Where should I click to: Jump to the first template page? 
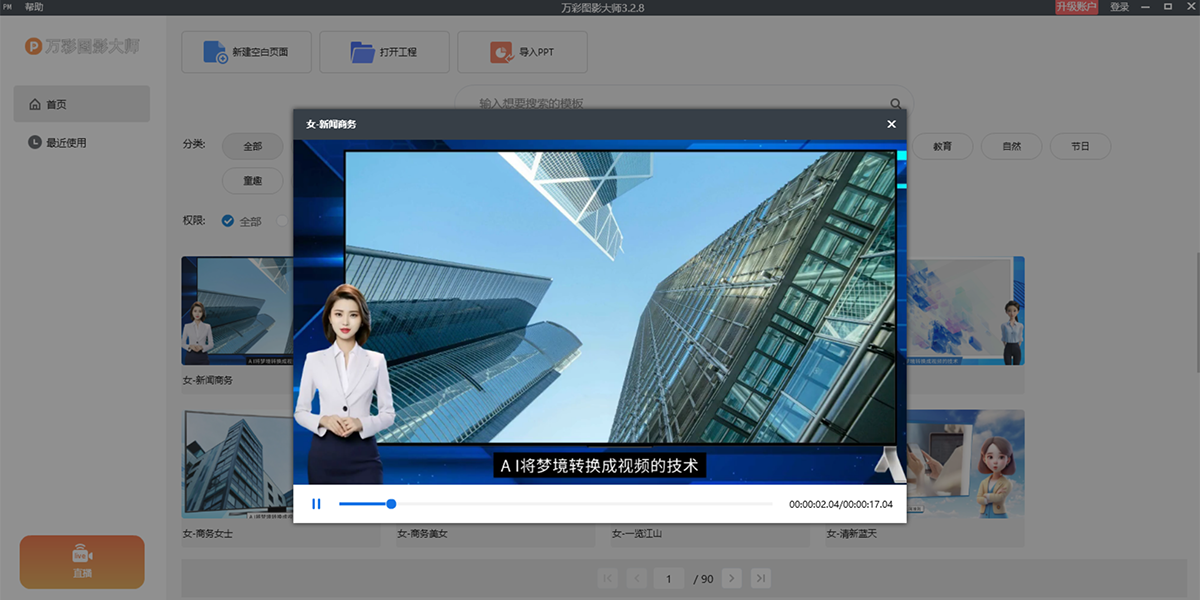click(607, 578)
